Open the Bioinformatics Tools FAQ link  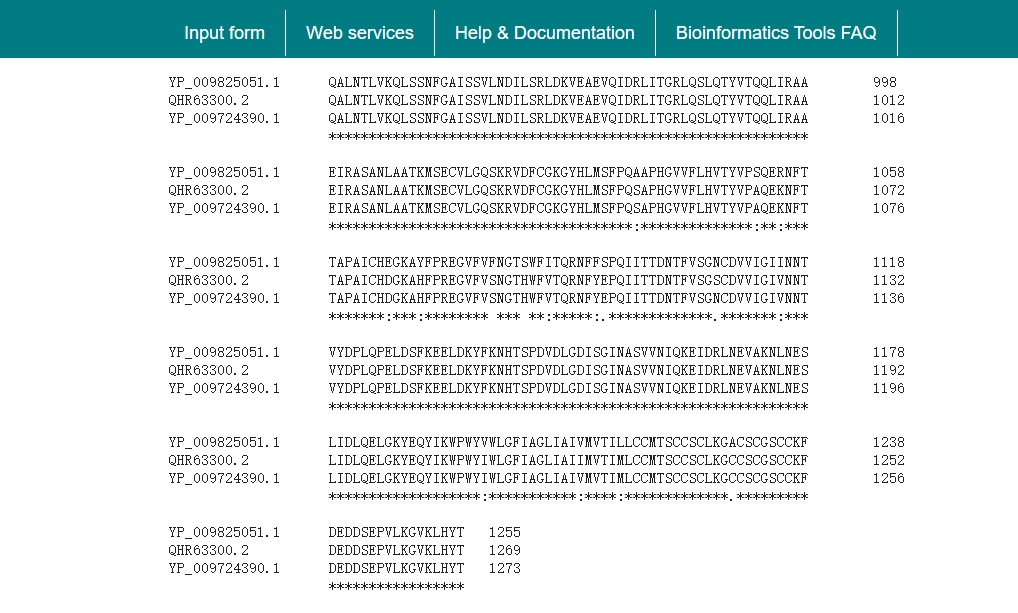coord(776,33)
